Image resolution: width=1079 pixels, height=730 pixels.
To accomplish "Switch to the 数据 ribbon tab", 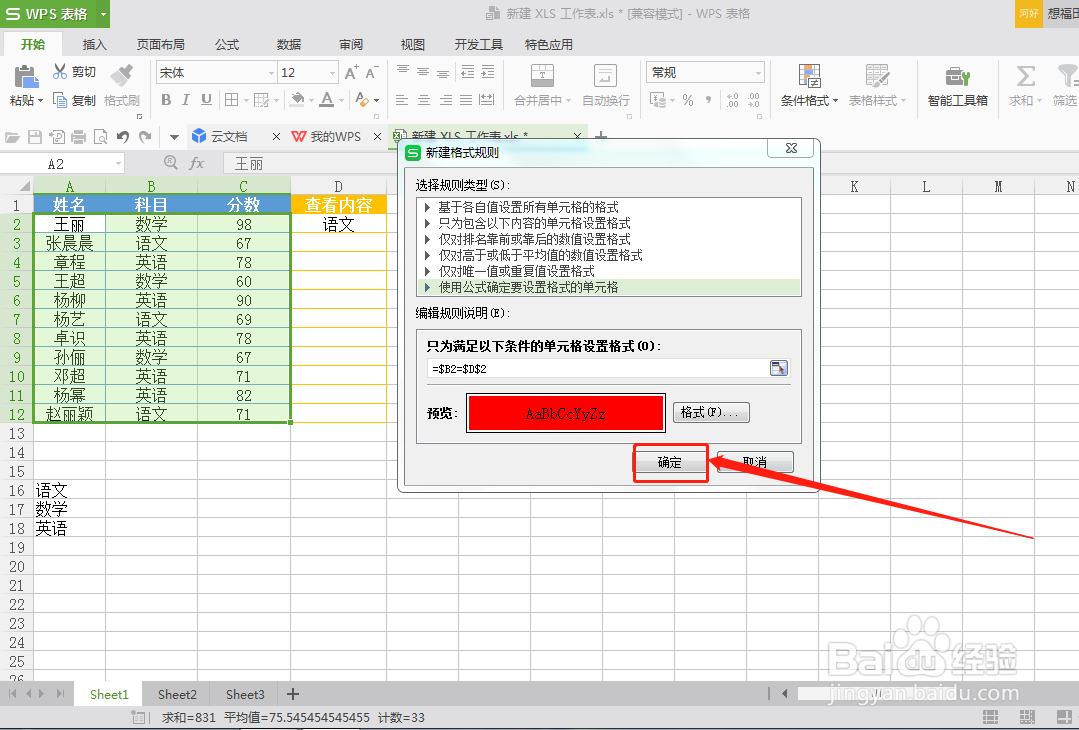I will pos(288,45).
